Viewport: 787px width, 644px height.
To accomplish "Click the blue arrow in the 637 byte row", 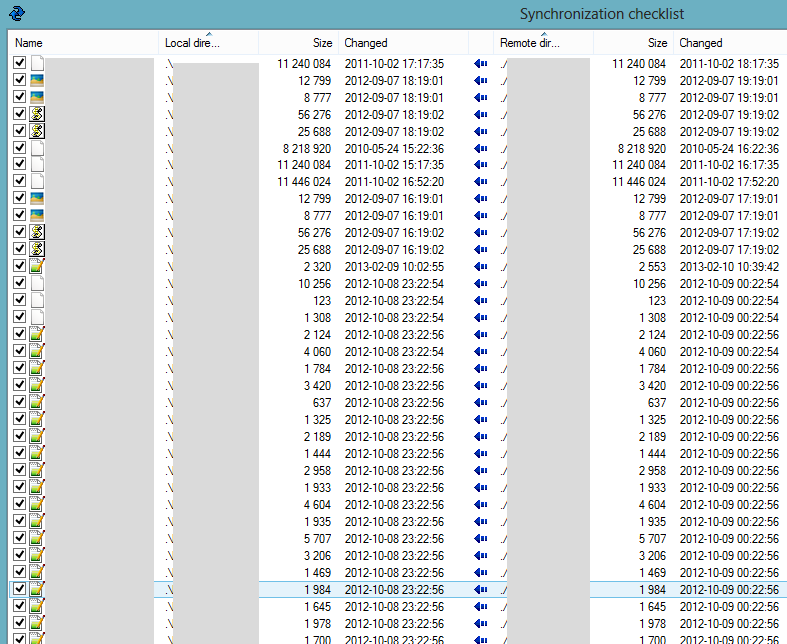I will point(480,403).
